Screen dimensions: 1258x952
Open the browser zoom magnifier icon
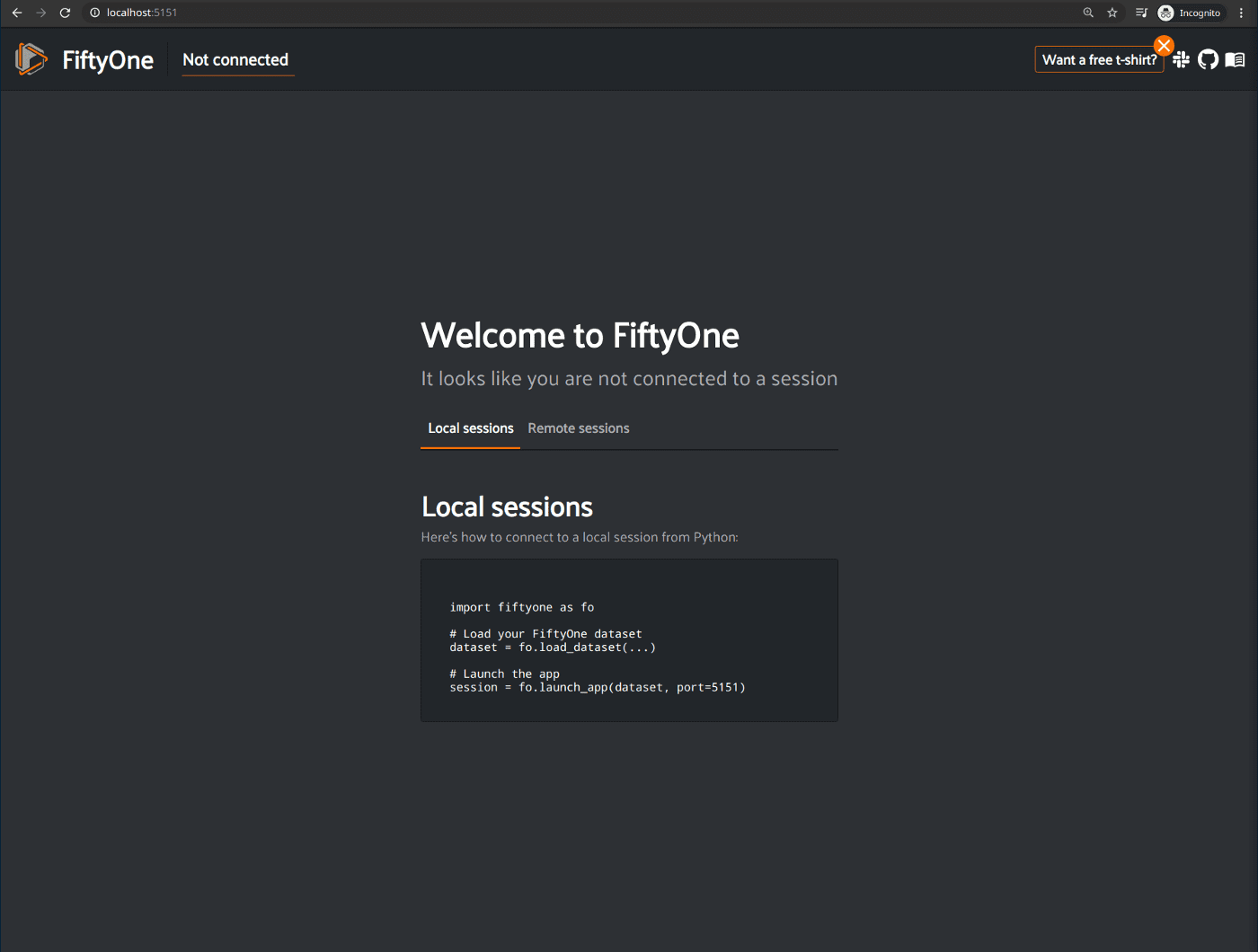(1088, 13)
